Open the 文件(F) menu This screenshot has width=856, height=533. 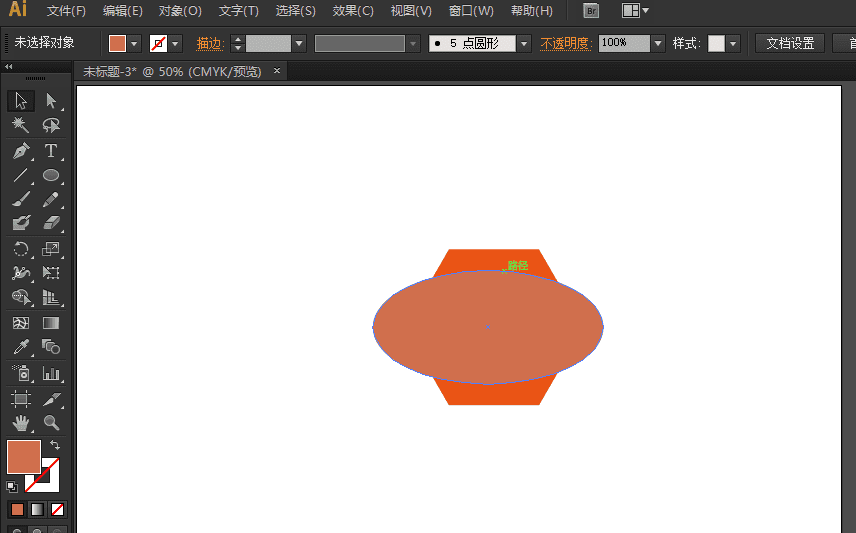(67, 11)
